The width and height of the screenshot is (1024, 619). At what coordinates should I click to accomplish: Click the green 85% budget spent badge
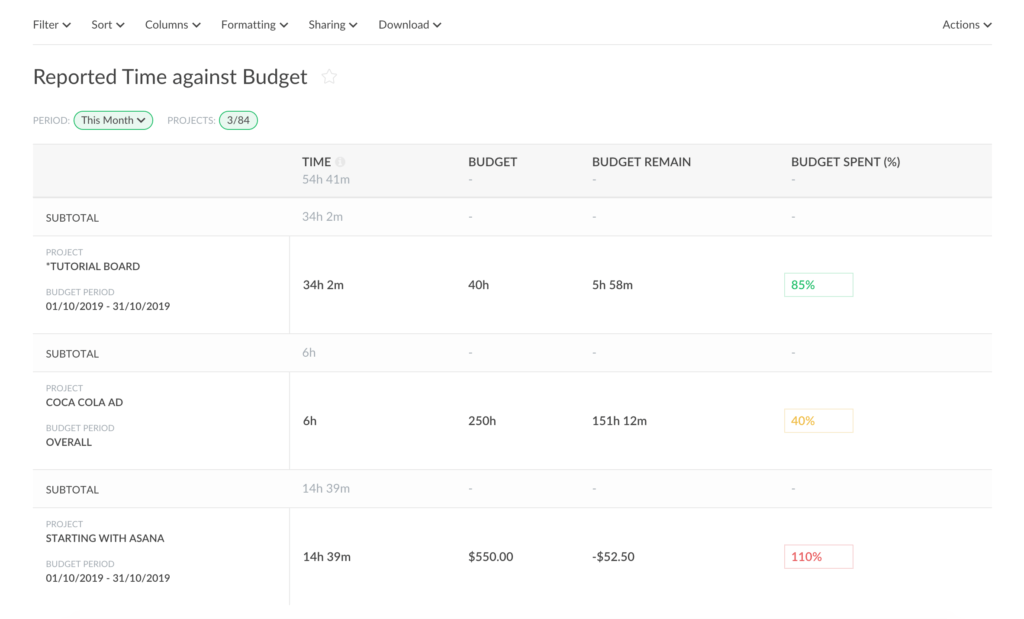click(818, 284)
